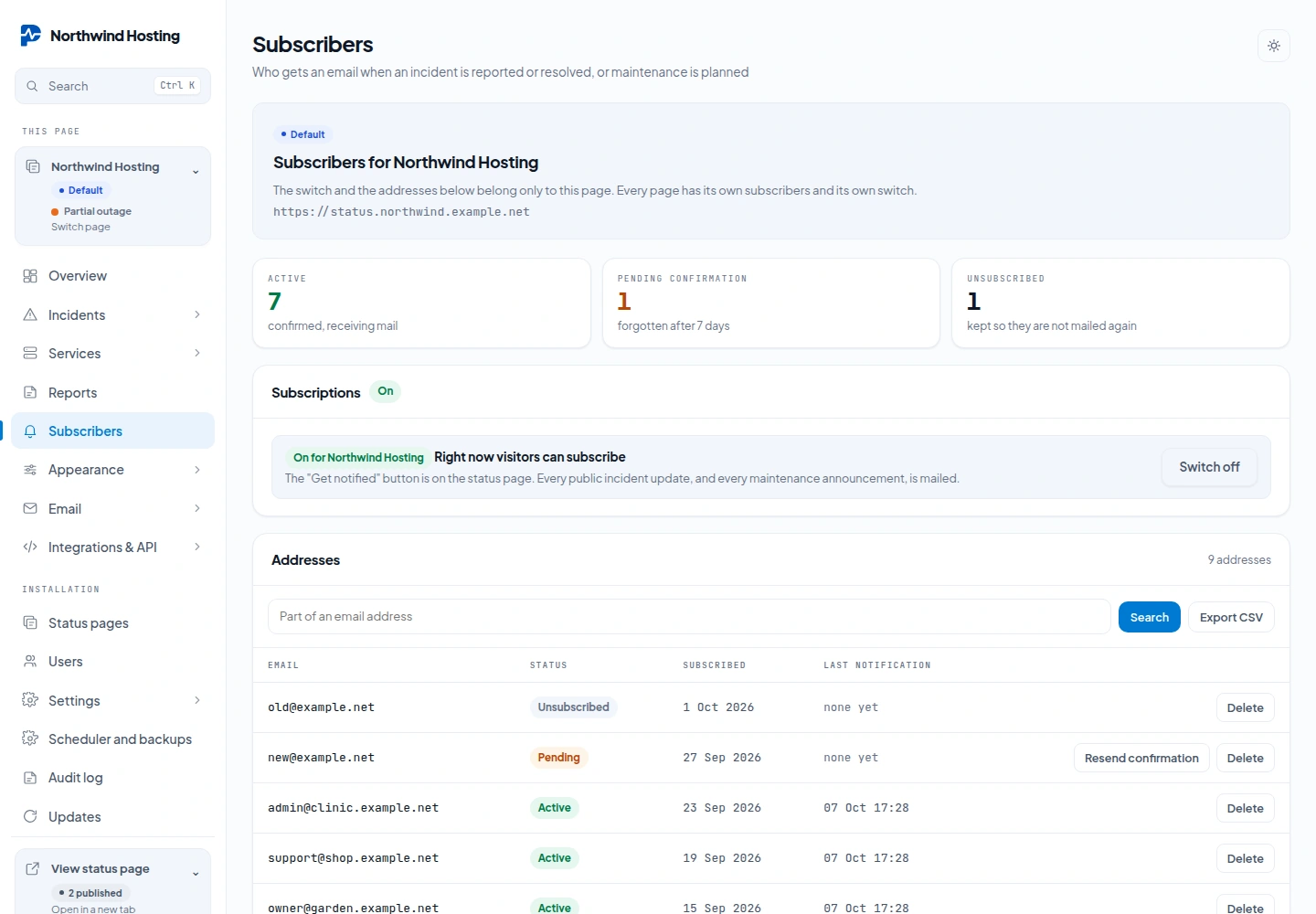Click the Scheduler and backups icon

tap(30, 739)
